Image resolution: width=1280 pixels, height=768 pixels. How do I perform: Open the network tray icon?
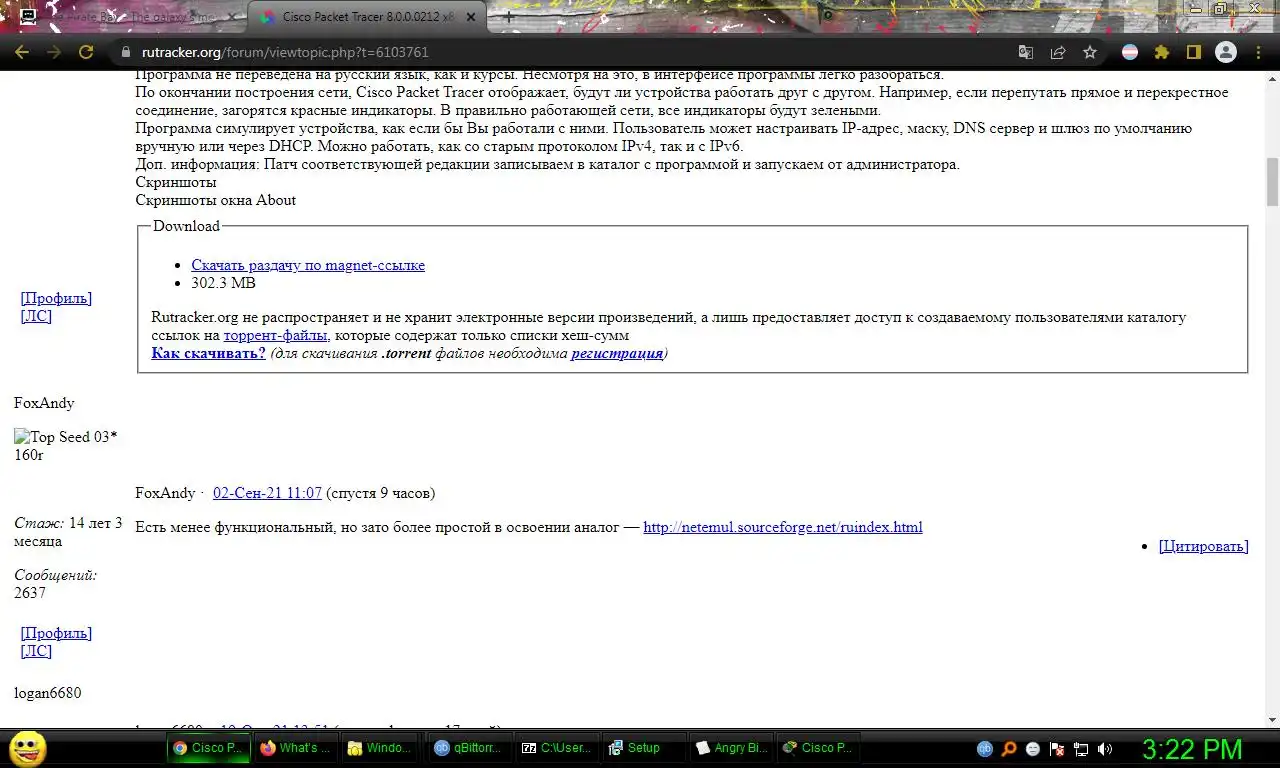click(x=1081, y=748)
